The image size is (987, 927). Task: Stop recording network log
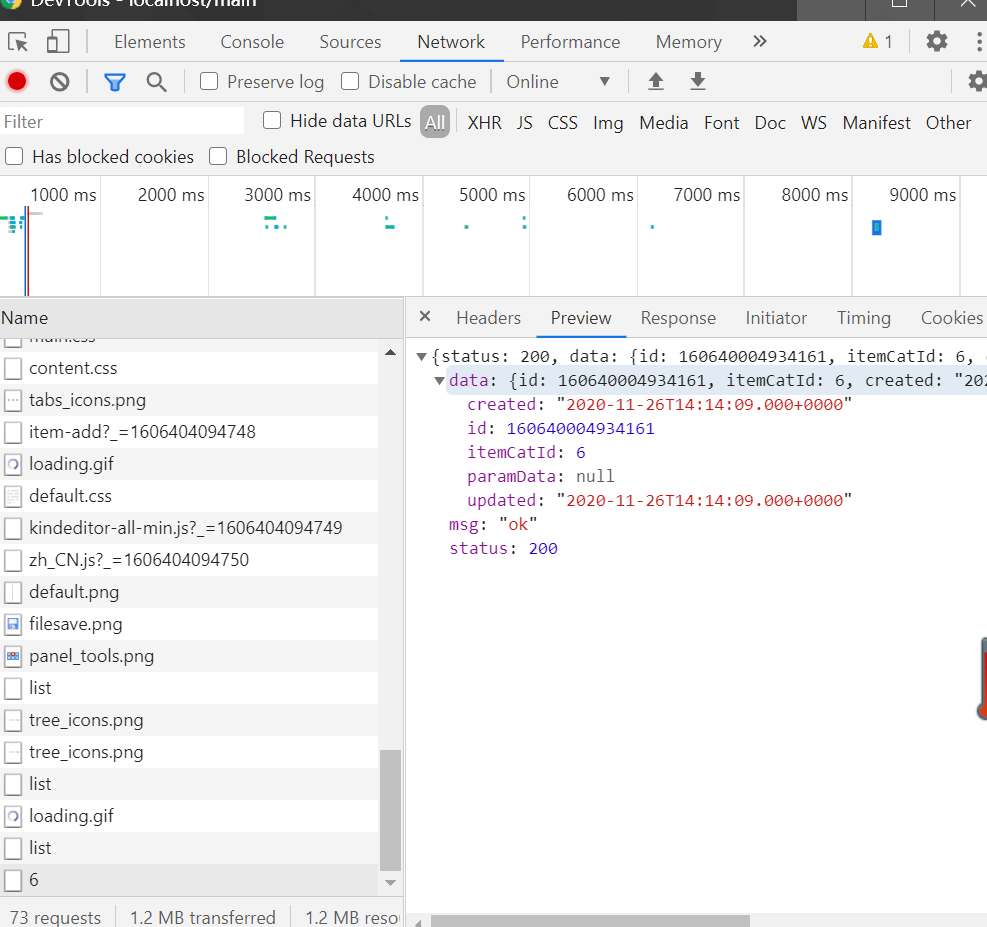pyautogui.click(x=17, y=82)
